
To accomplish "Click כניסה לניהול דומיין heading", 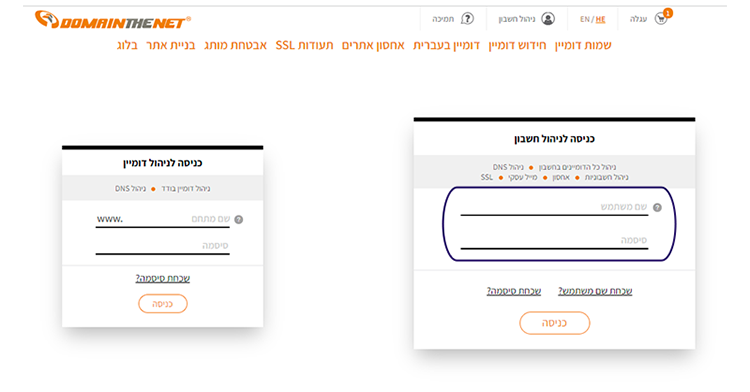I will [163, 163].
